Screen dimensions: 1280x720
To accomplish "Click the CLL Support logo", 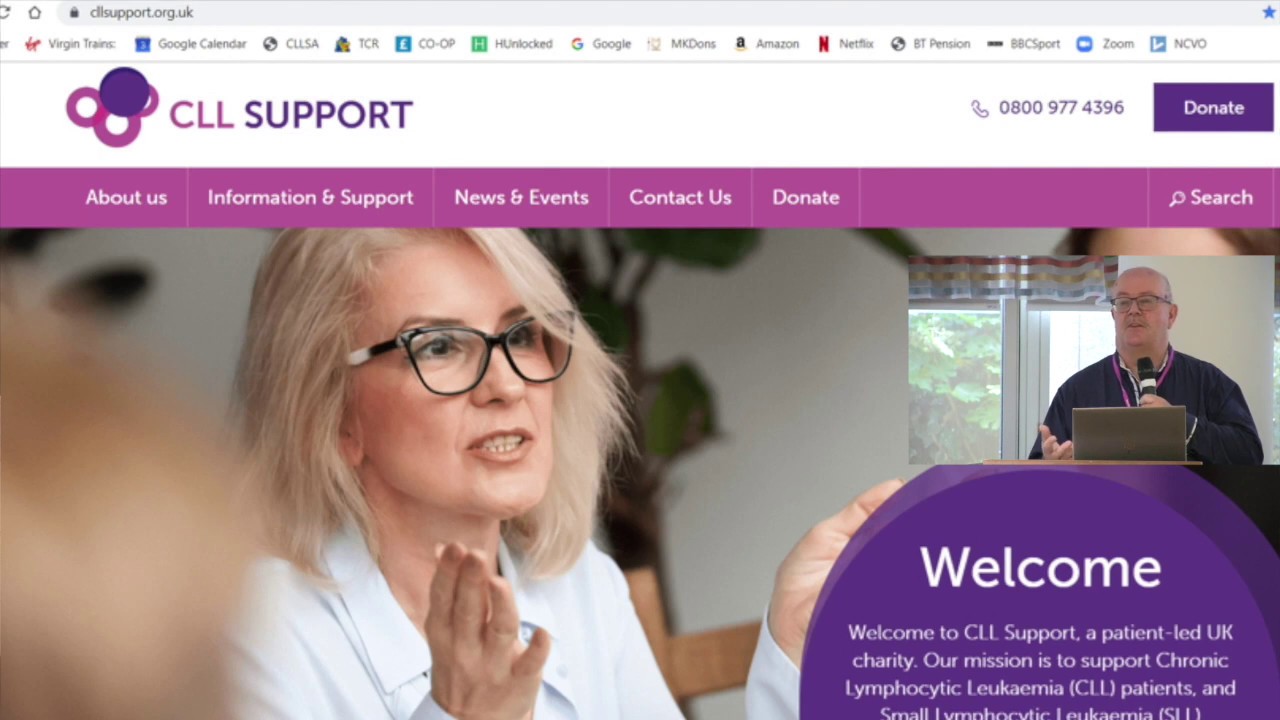I will click(239, 108).
